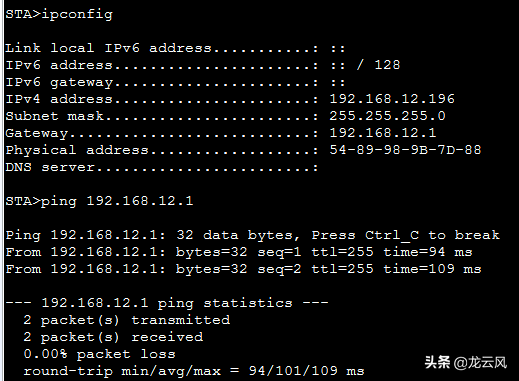The width and height of the screenshot is (519, 381).
Task: Click the IPv6 gateway line
Action: [x=175, y=82]
